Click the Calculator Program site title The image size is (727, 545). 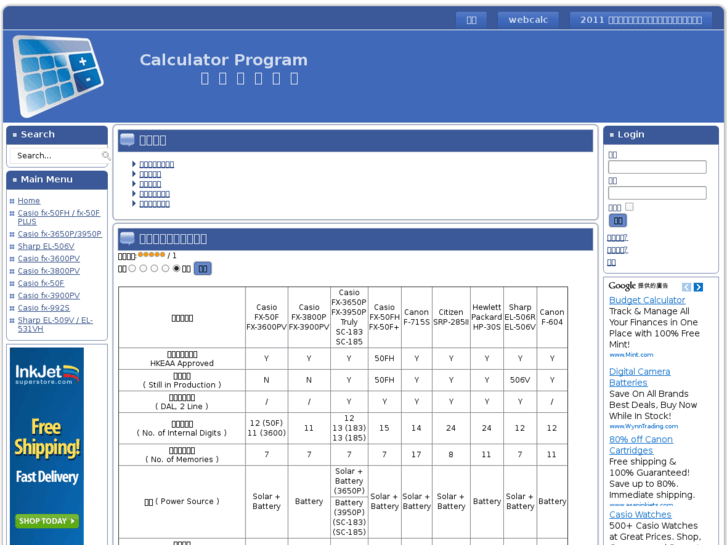click(223, 60)
